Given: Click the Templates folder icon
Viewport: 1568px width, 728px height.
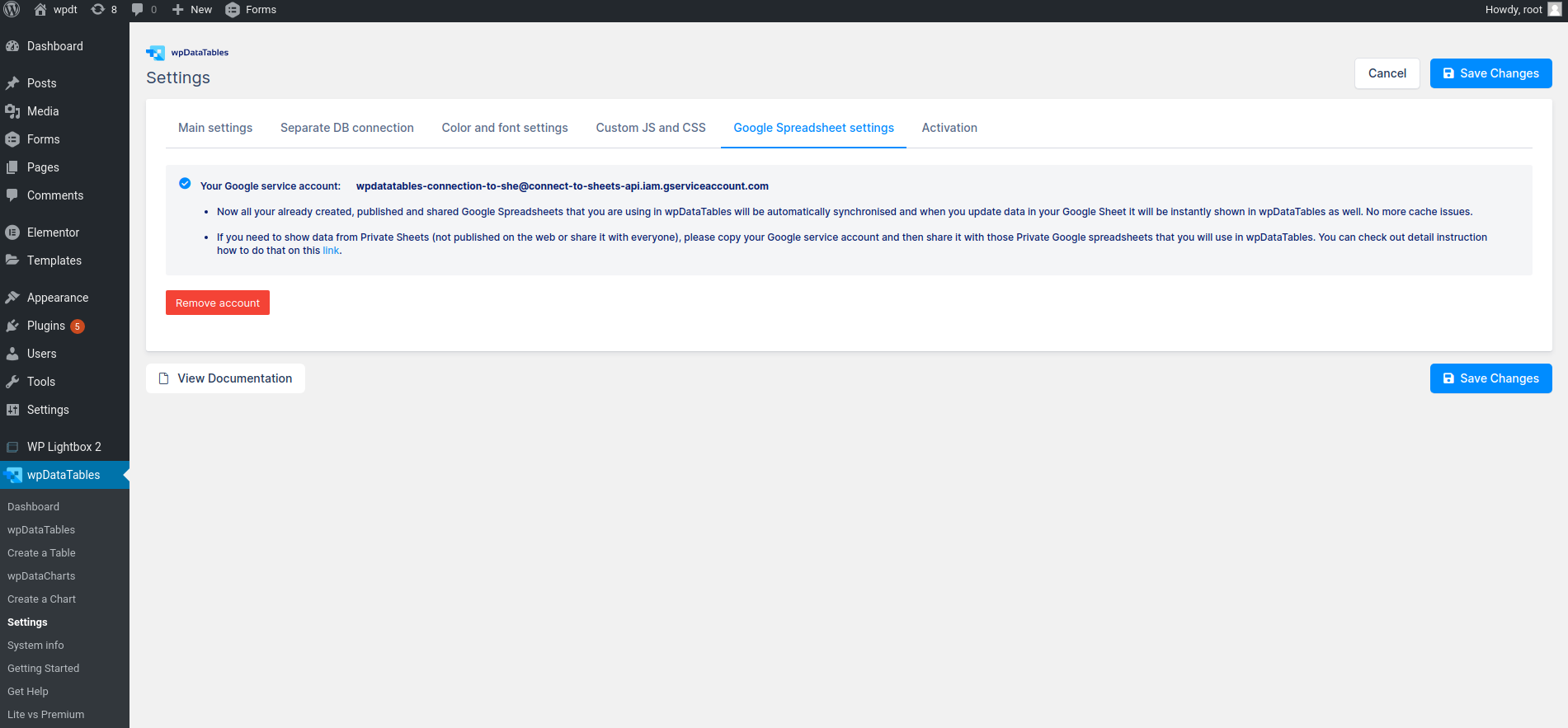Looking at the screenshot, I should (x=12, y=261).
